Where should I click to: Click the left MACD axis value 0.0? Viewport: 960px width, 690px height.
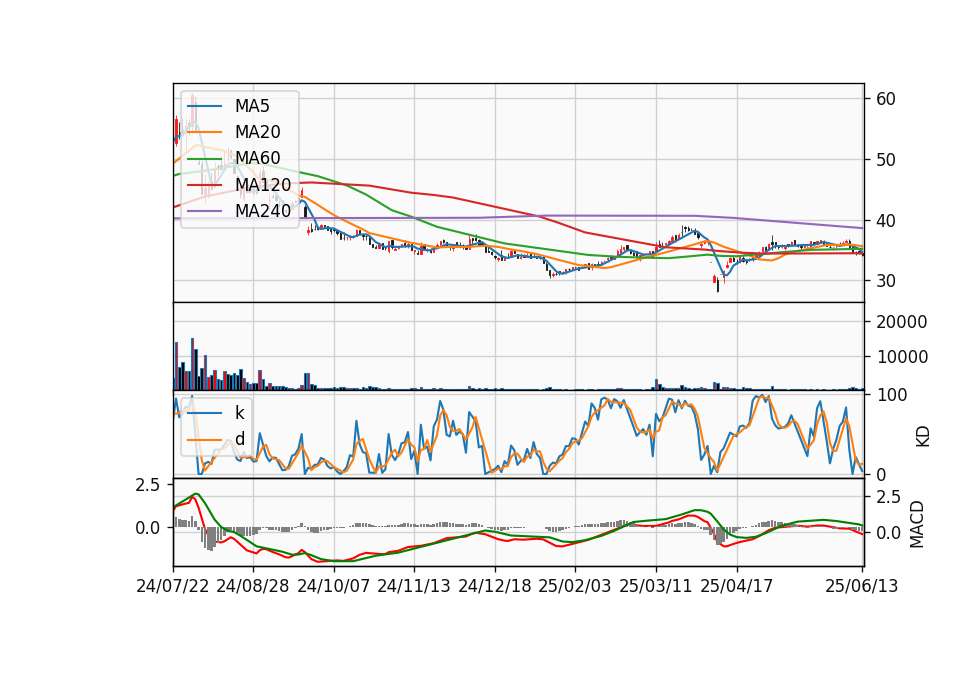tap(148, 528)
